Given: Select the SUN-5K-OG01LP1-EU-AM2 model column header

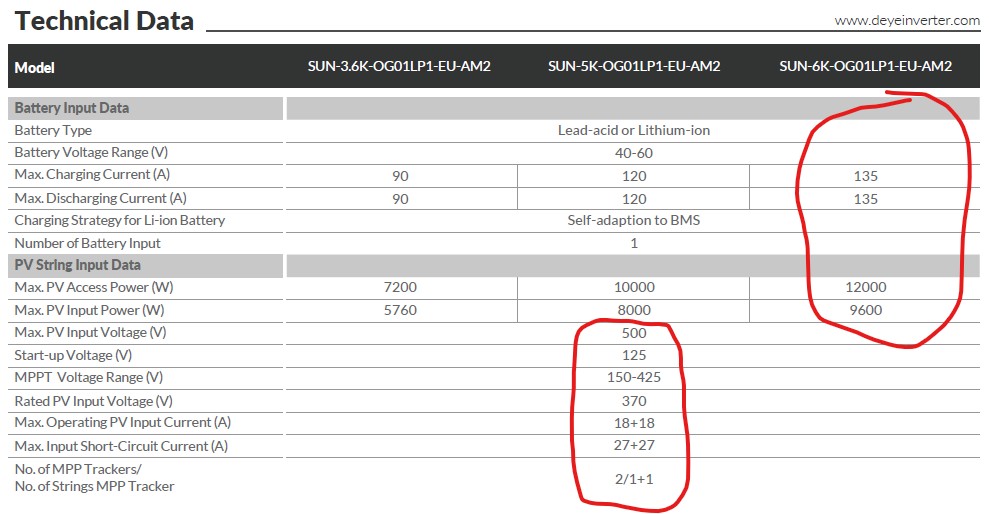Looking at the screenshot, I should (634, 67).
